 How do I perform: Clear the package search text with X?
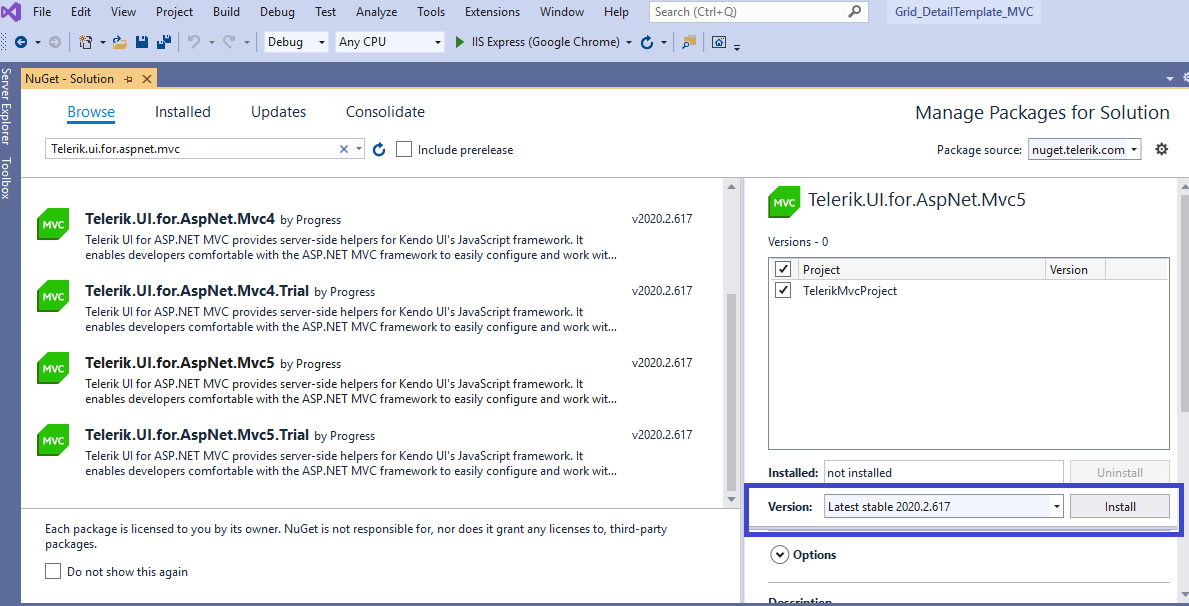tap(344, 149)
